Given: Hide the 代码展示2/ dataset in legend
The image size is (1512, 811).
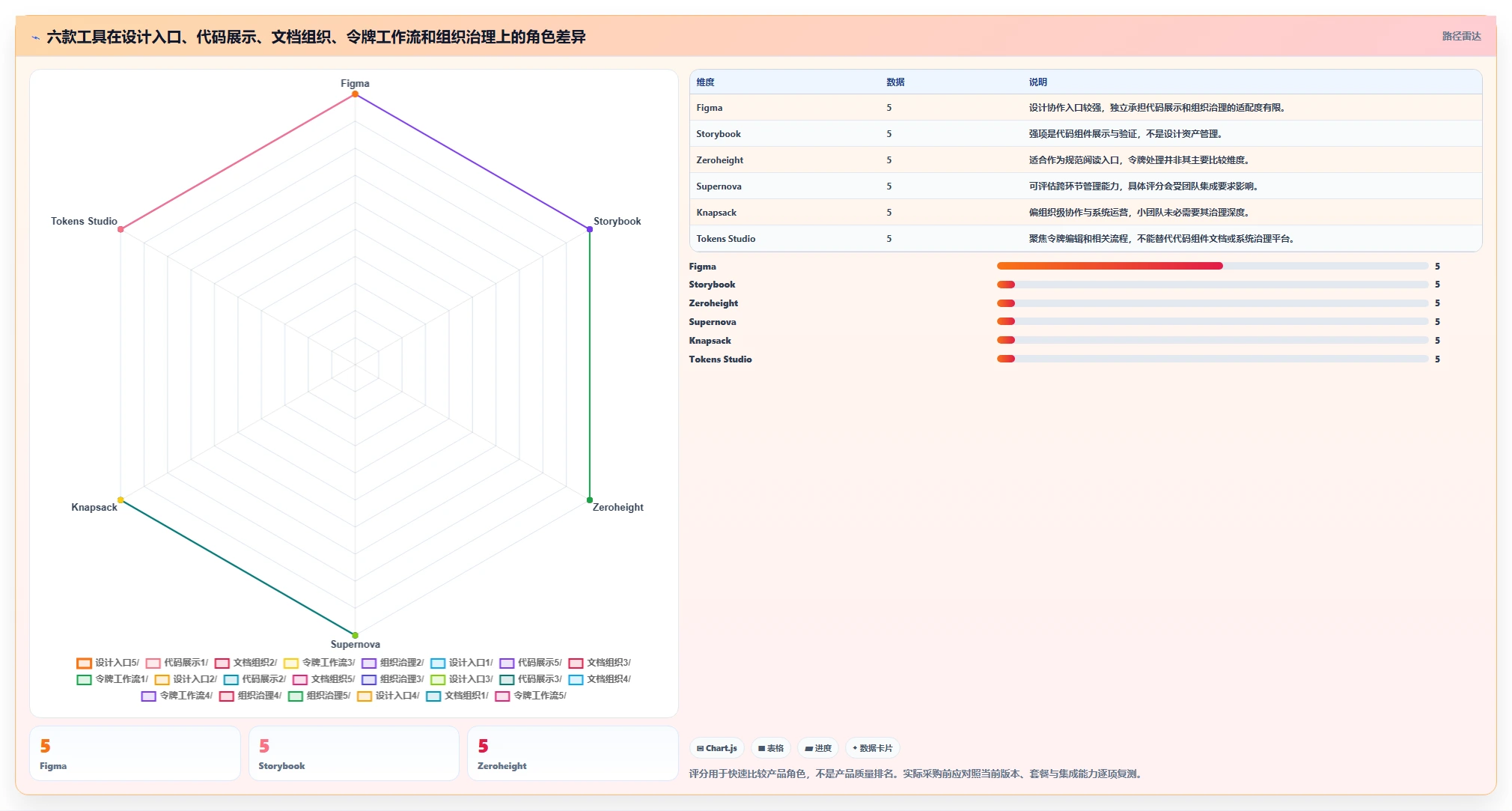Looking at the screenshot, I should (x=254, y=679).
